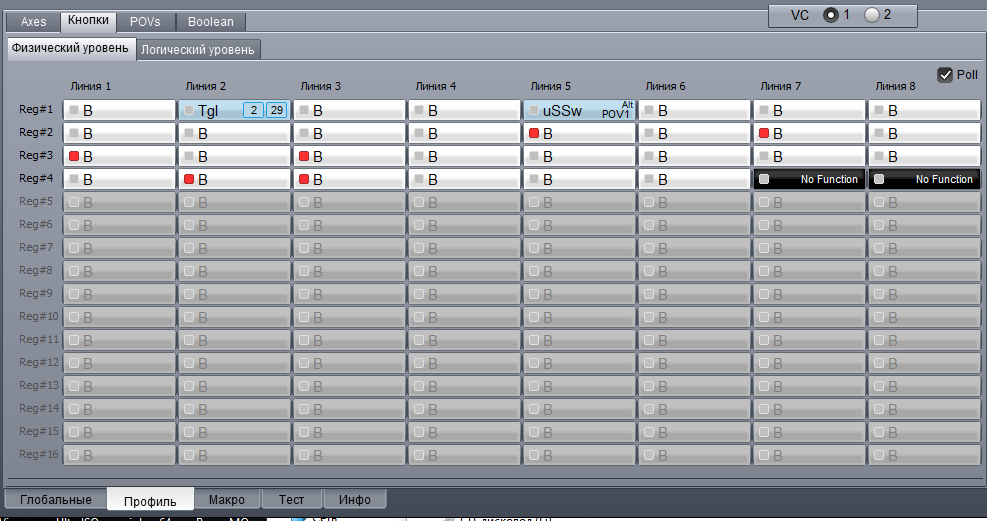This screenshot has width=987, height=521.
Task: Click the indicator in No Function cell Линия 8
Action: 879,179
